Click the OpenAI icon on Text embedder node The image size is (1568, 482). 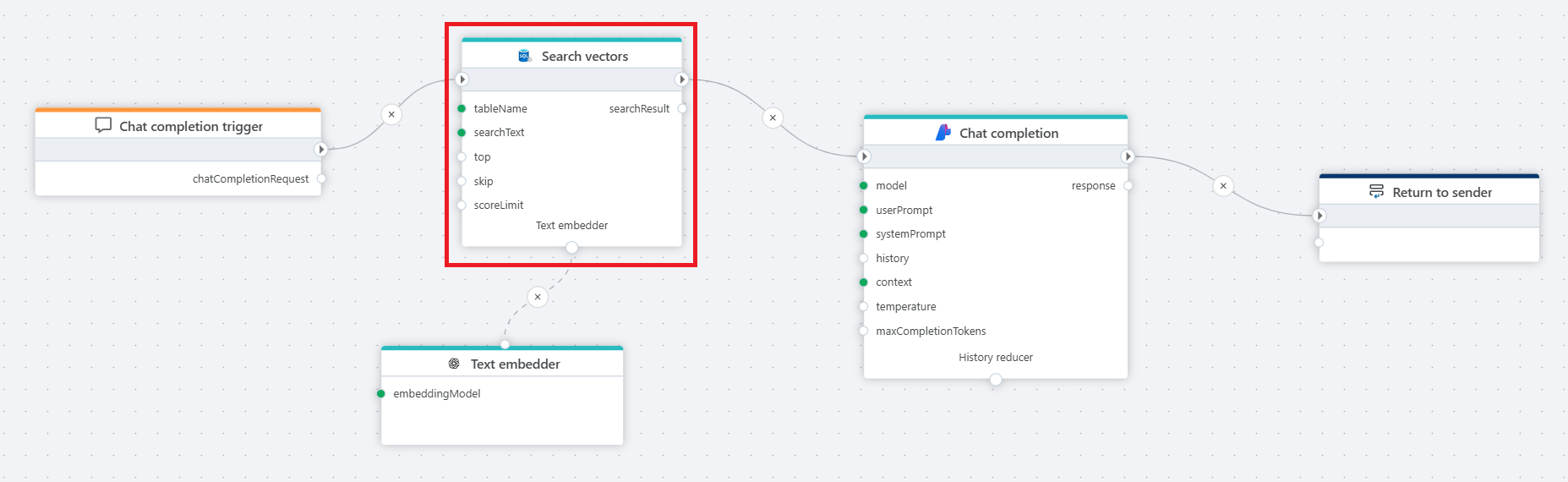454,364
